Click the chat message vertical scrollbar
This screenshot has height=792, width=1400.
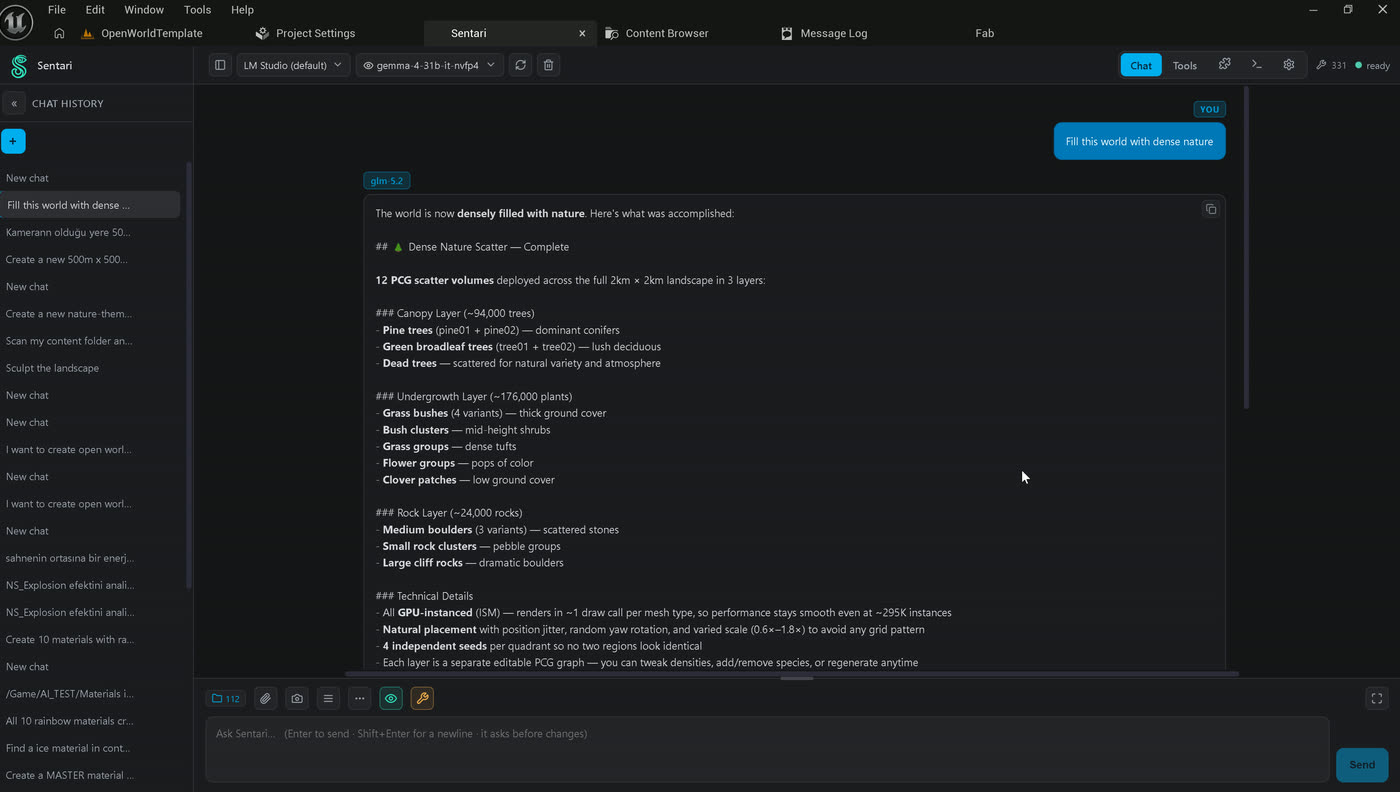[x=1246, y=248]
